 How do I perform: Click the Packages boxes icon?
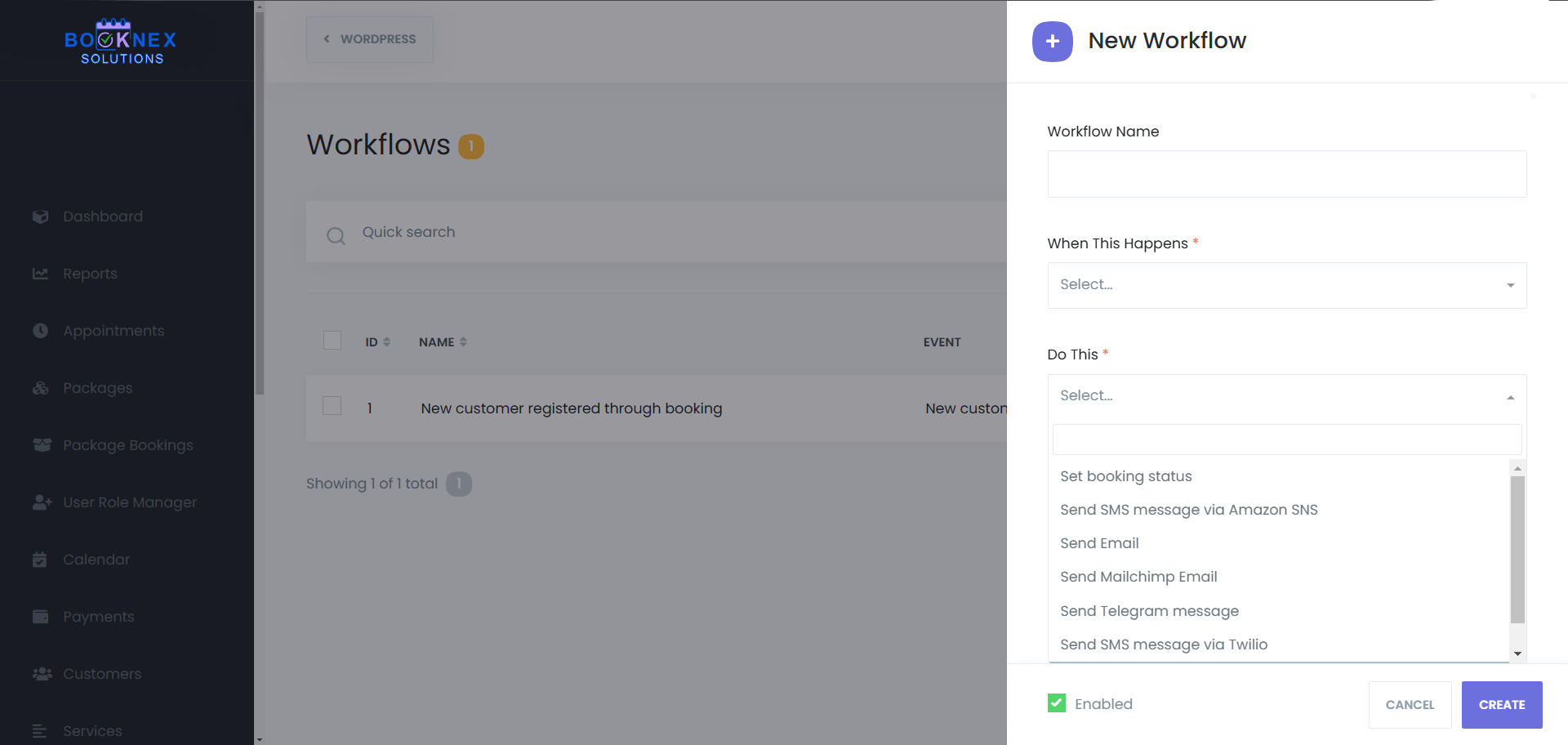(x=40, y=388)
